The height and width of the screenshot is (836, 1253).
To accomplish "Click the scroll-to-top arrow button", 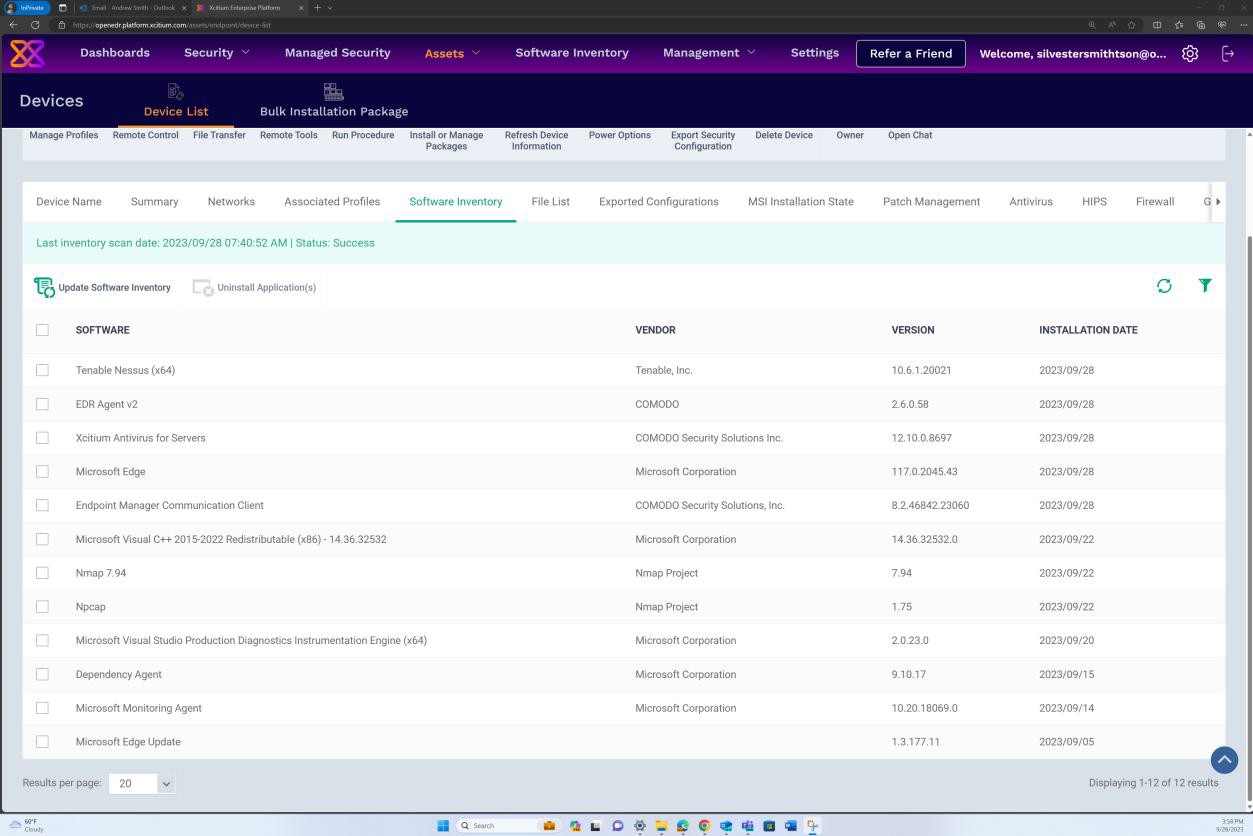I will [x=1223, y=760].
